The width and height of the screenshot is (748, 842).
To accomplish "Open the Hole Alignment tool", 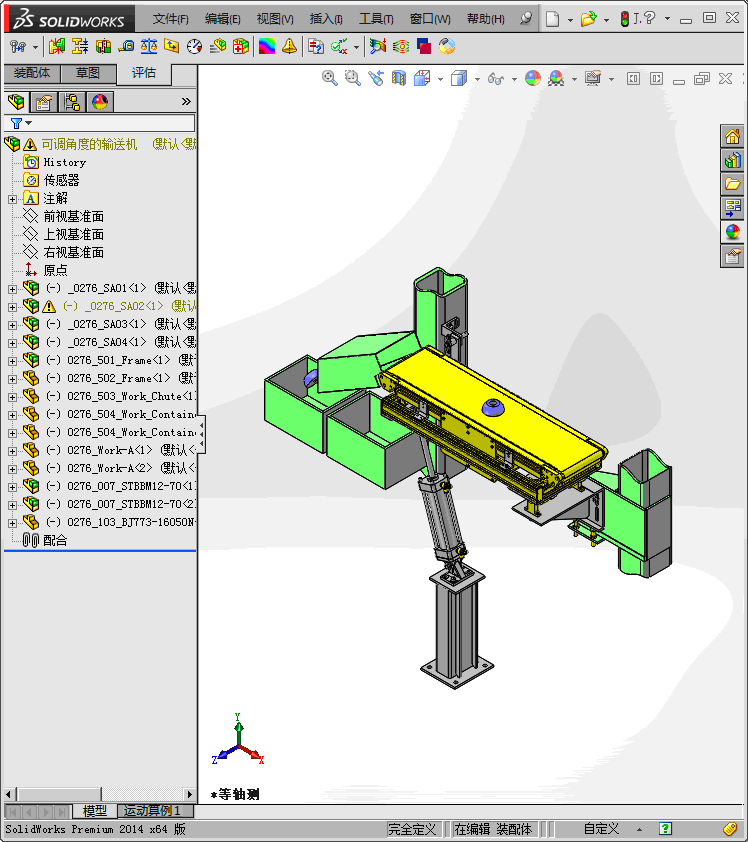I will click(103, 47).
